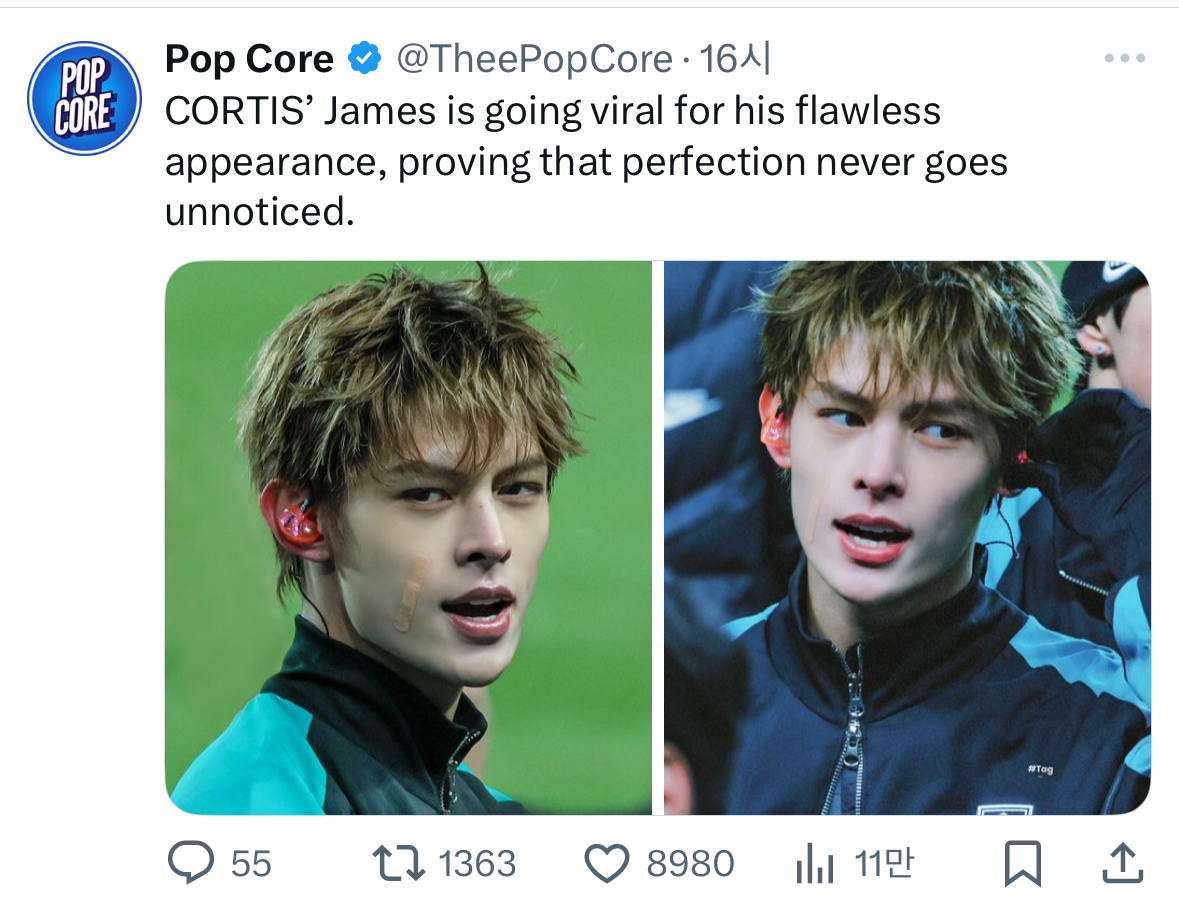Open the left photo with green background

408,538
